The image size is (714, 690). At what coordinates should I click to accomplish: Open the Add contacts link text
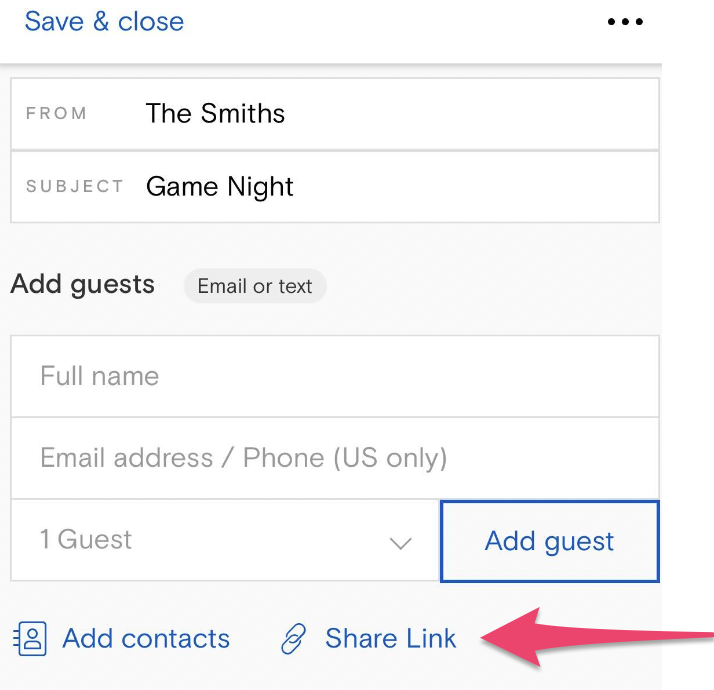click(x=146, y=638)
